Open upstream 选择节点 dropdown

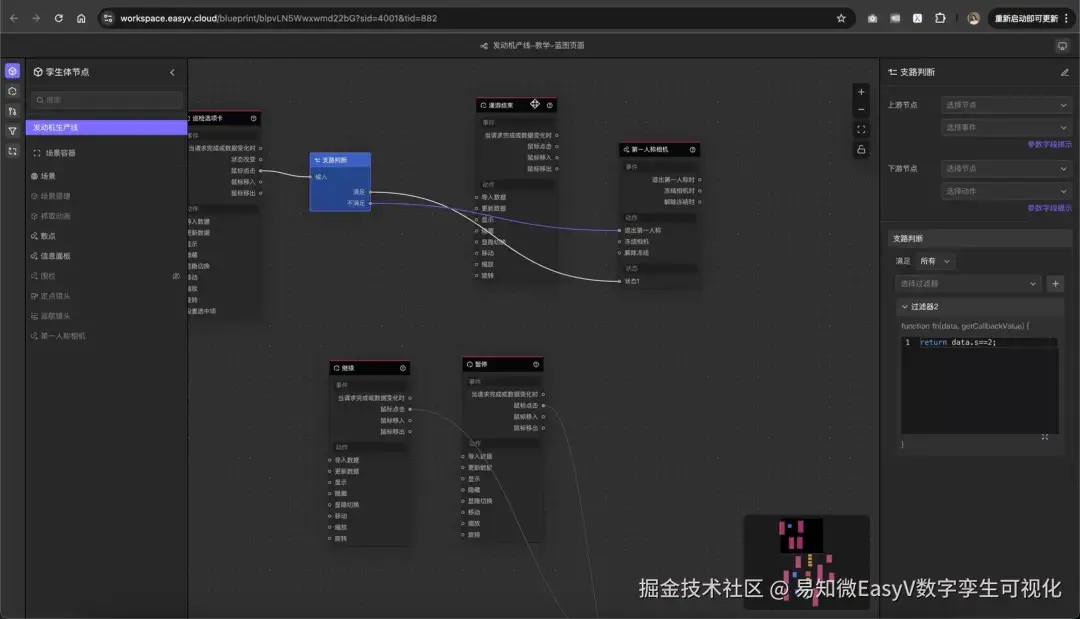pyautogui.click(x=1006, y=105)
